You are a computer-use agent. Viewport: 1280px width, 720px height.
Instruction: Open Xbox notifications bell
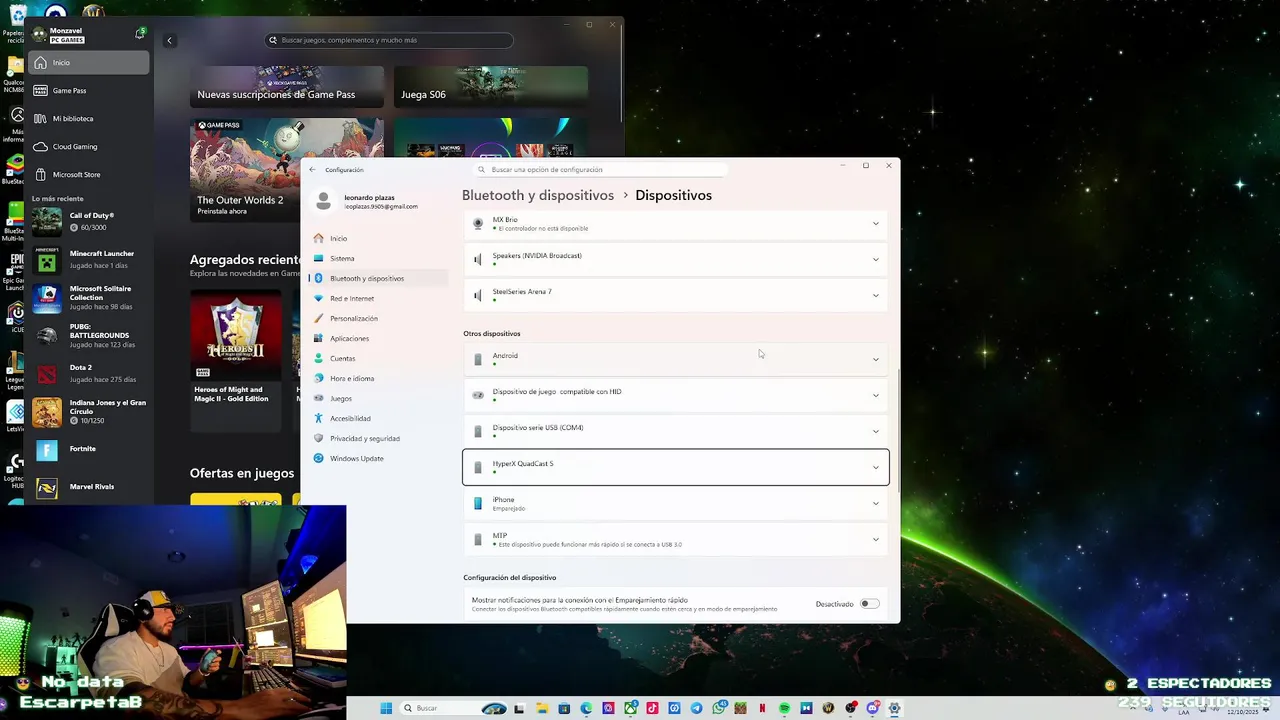140,34
